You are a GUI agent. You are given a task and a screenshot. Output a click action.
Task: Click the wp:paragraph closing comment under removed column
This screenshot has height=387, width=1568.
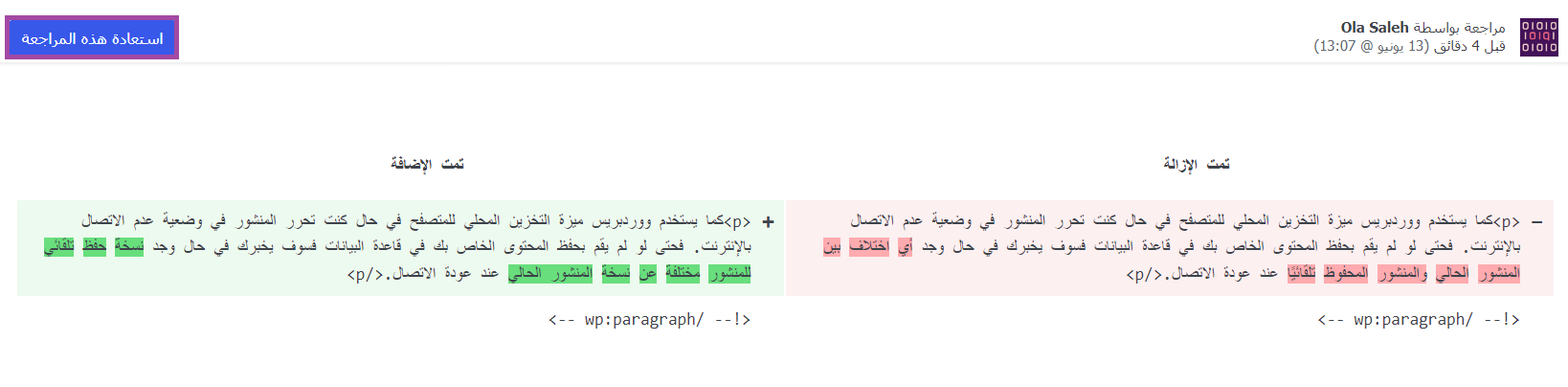pos(1419,320)
